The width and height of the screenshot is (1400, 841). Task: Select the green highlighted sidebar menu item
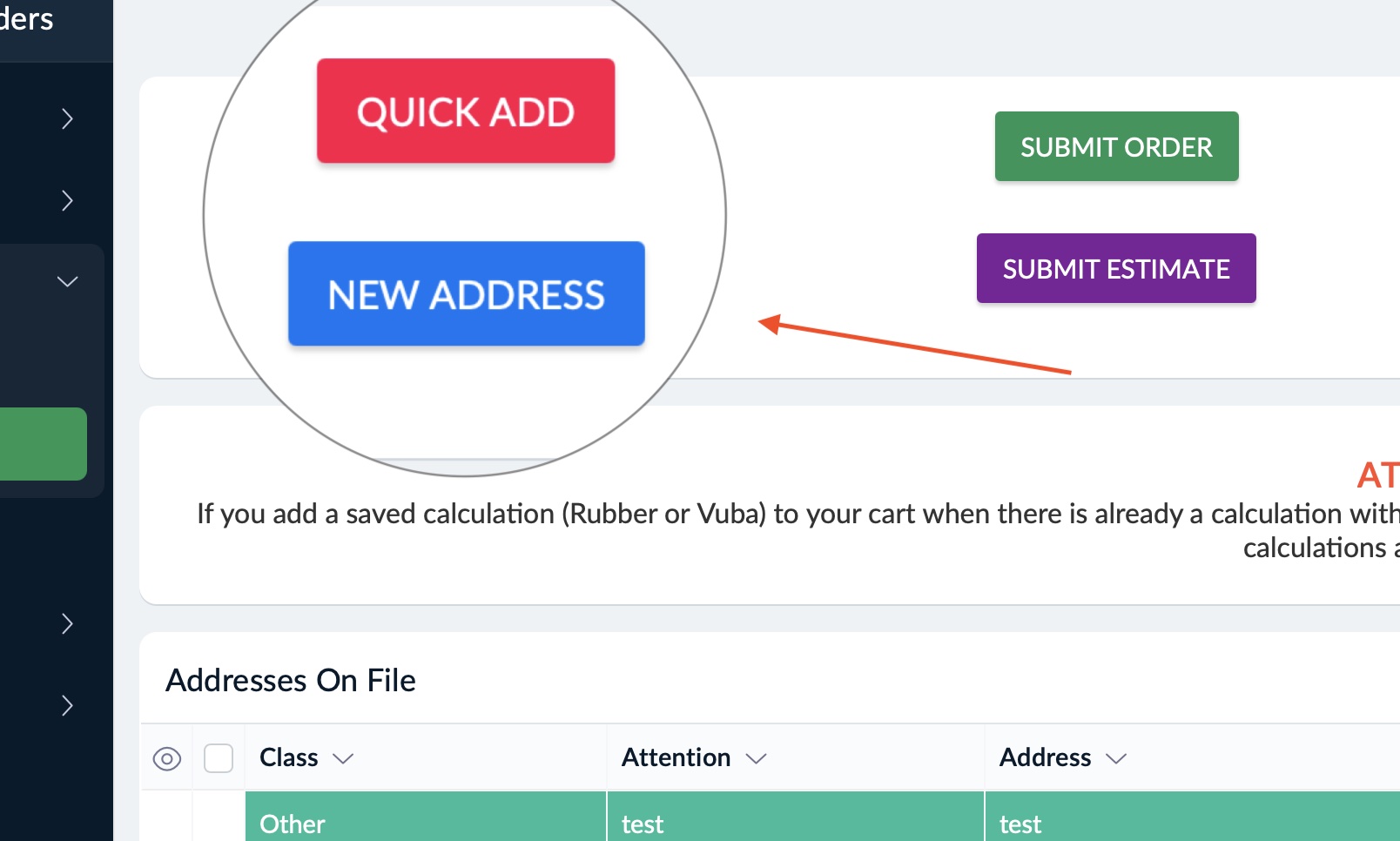click(43, 444)
